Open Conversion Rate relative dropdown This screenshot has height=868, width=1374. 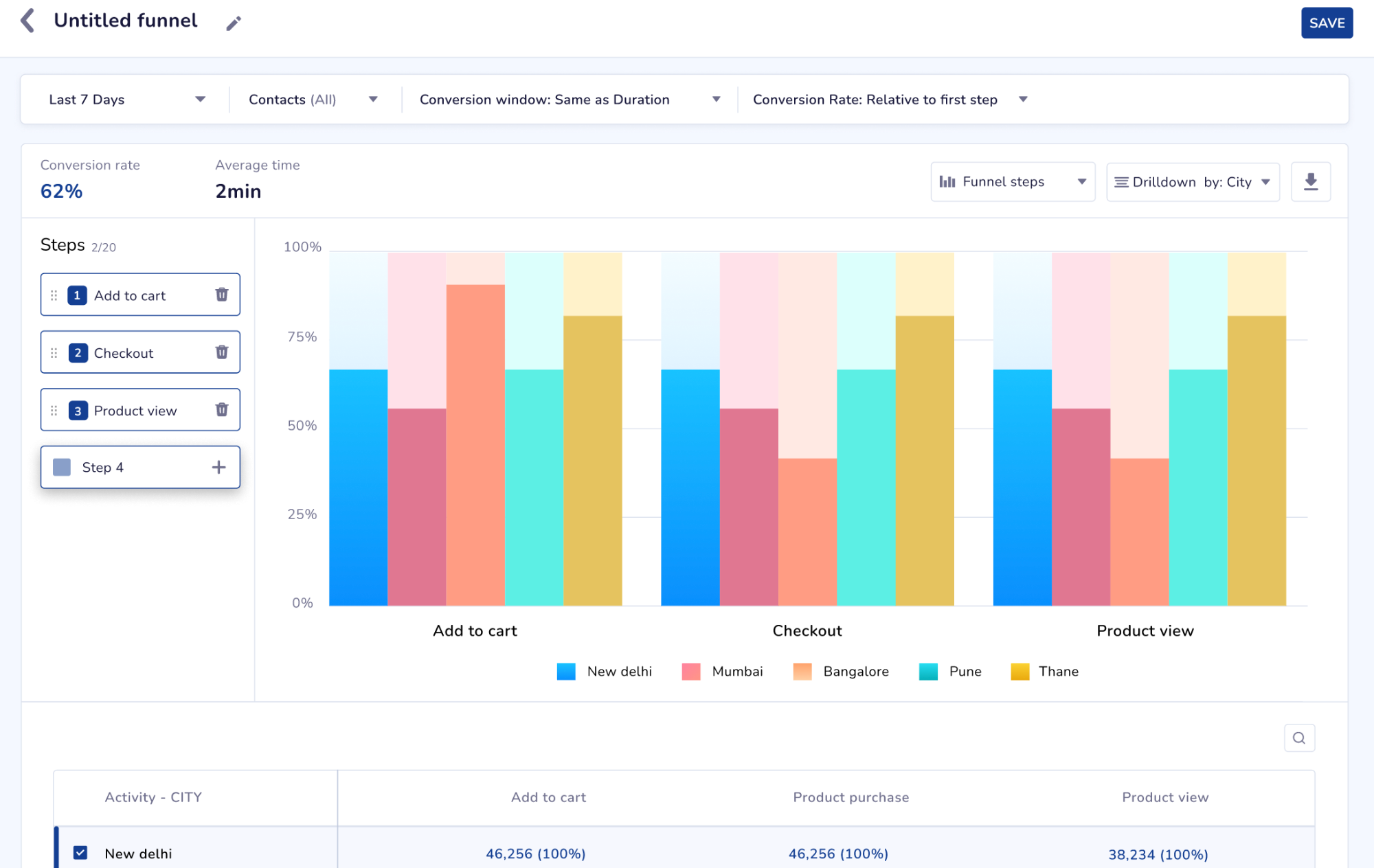click(890, 100)
